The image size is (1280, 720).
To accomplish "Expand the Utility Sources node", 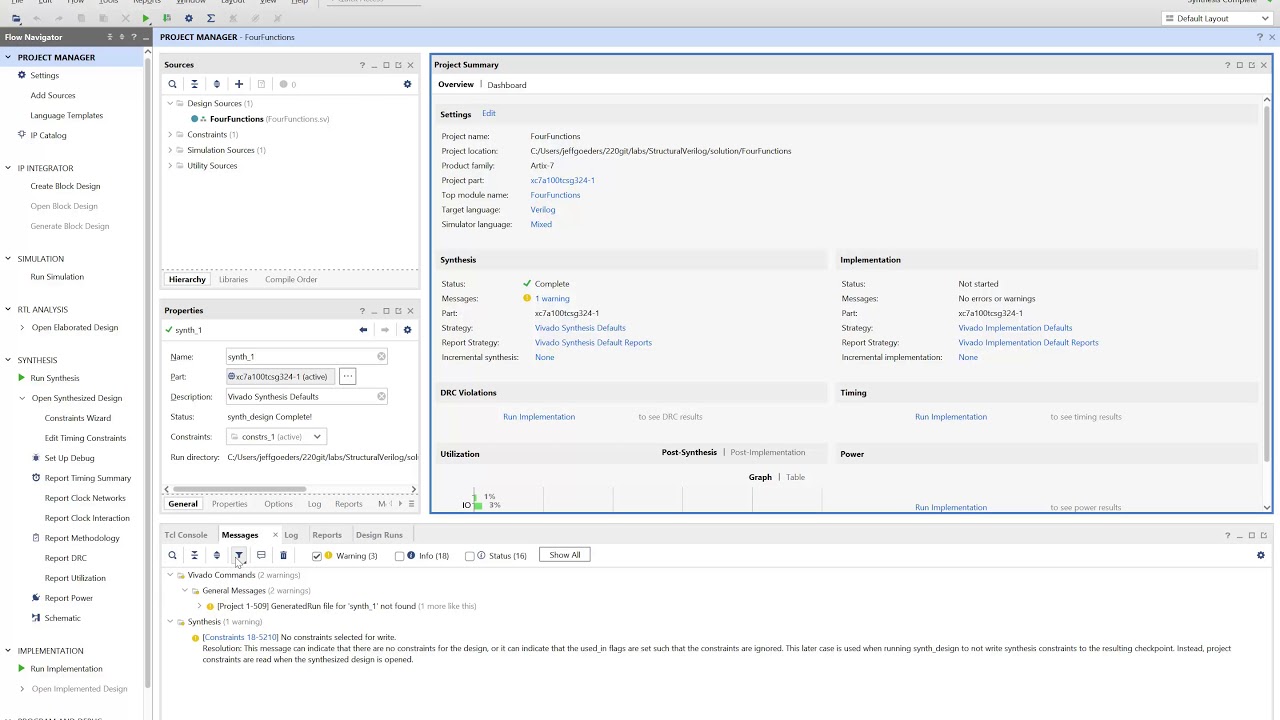I will tap(170, 165).
